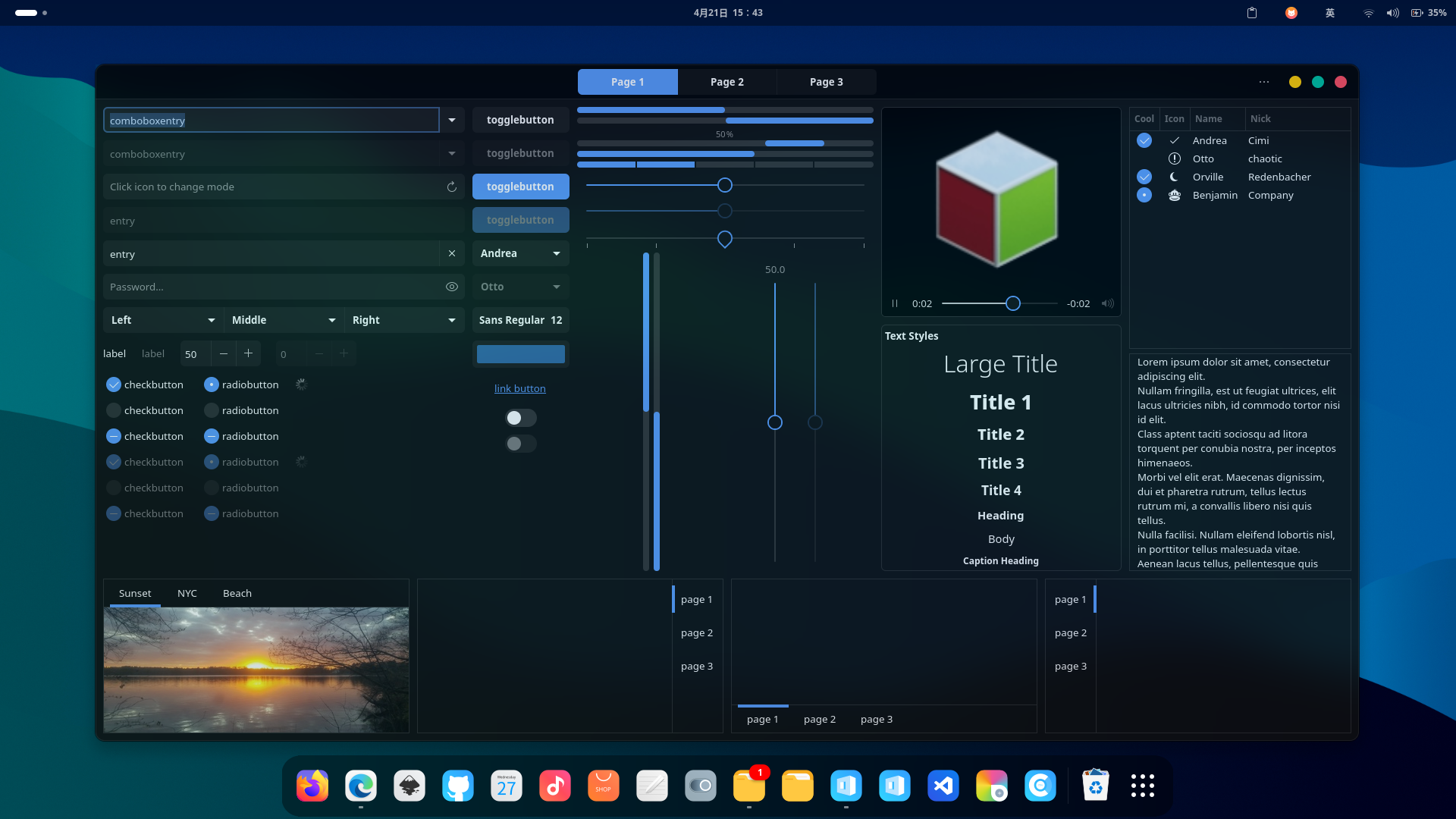Click the vertical slider handle at 50.0

(775, 422)
